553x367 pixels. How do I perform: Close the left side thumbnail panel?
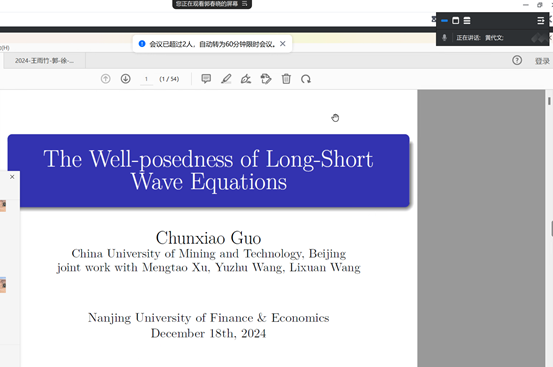pyautogui.click(x=12, y=177)
